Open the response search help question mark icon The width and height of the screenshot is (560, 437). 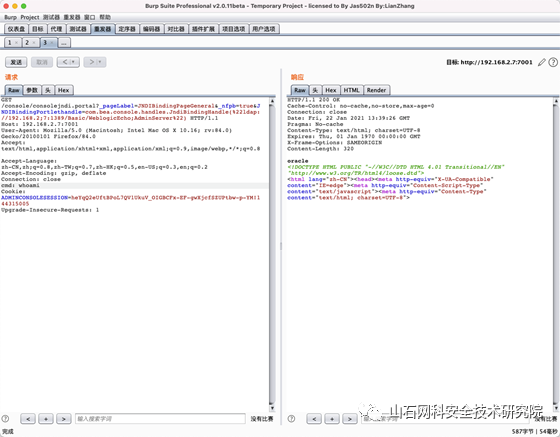coord(291,419)
